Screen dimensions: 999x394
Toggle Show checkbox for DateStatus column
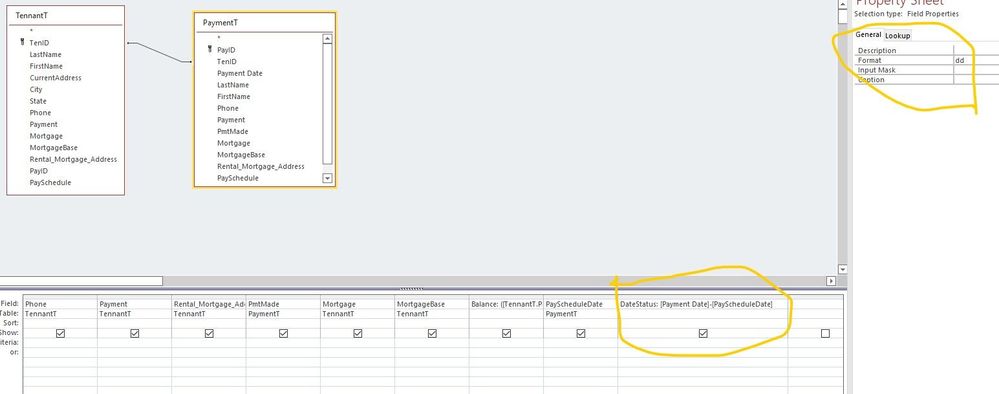point(703,333)
